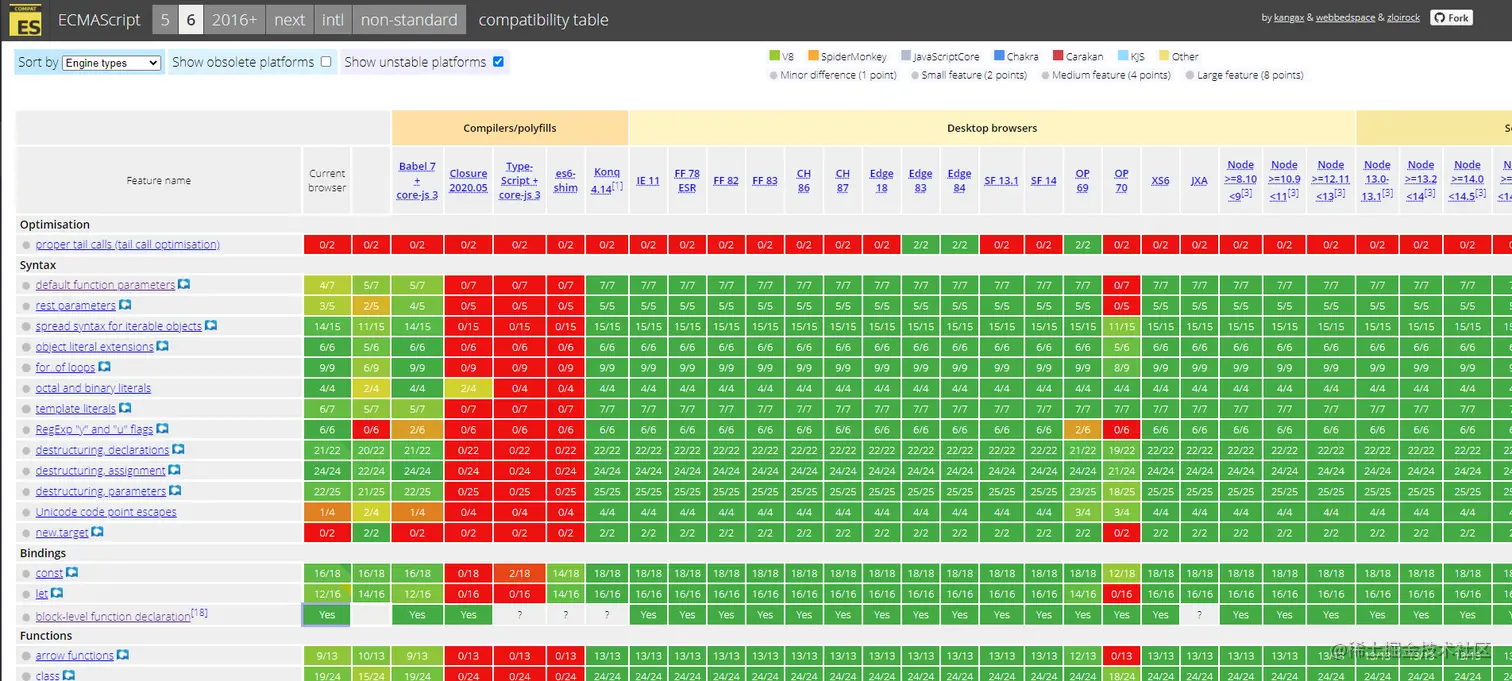The height and width of the screenshot is (681, 1512).
Task: Click the 'Bindings' section heading
Action: [x=43, y=553]
